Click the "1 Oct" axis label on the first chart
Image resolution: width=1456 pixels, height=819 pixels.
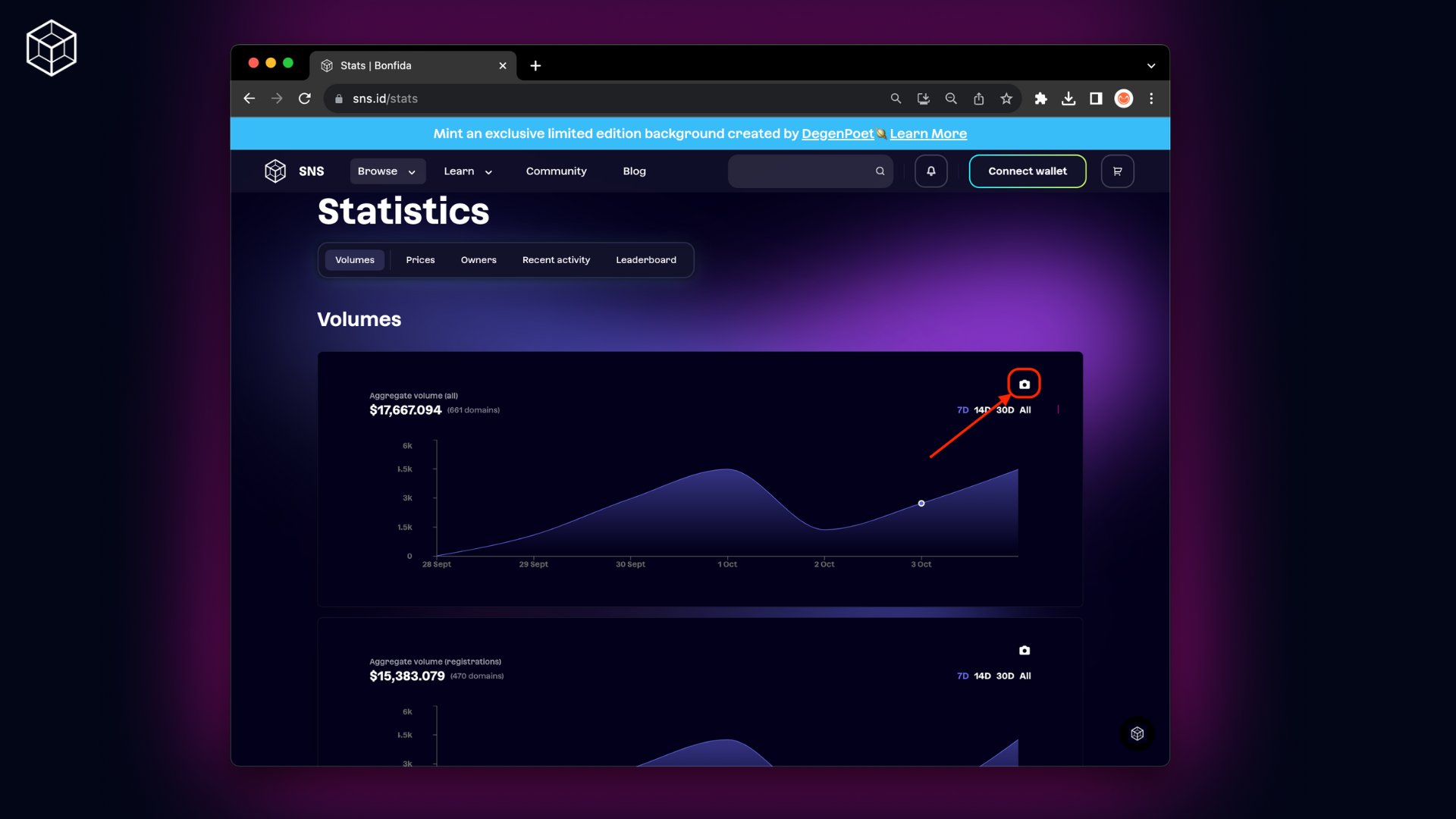pyautogui.click(x=727, y=564)
